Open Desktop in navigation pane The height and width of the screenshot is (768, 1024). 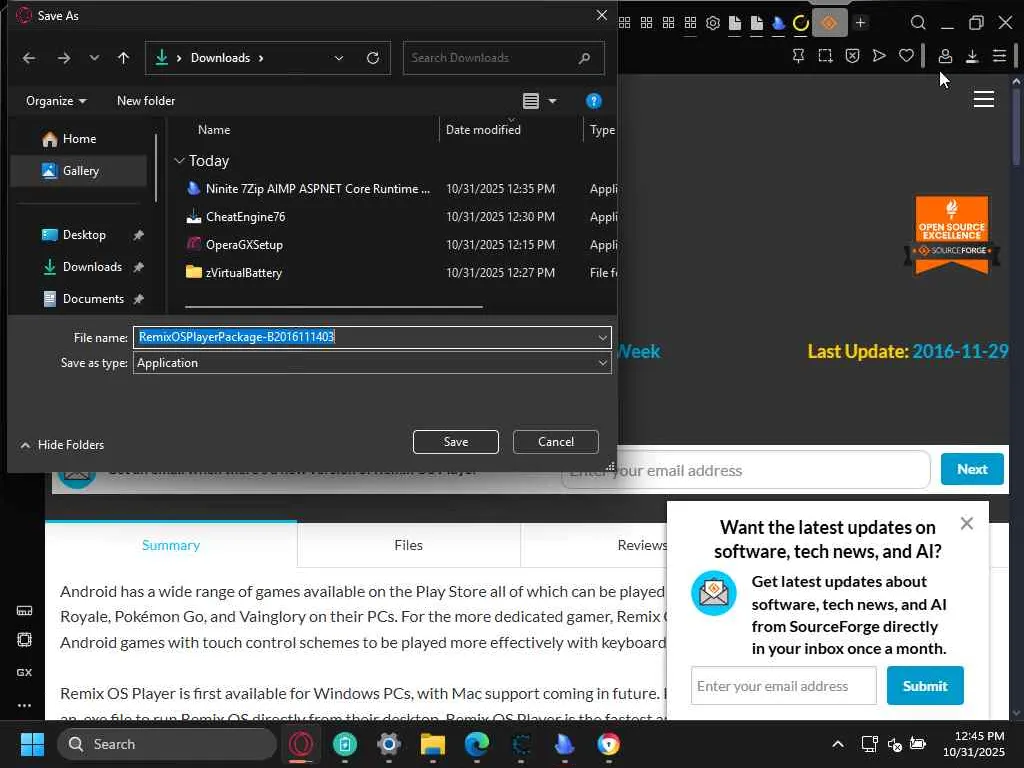point(84,235)
